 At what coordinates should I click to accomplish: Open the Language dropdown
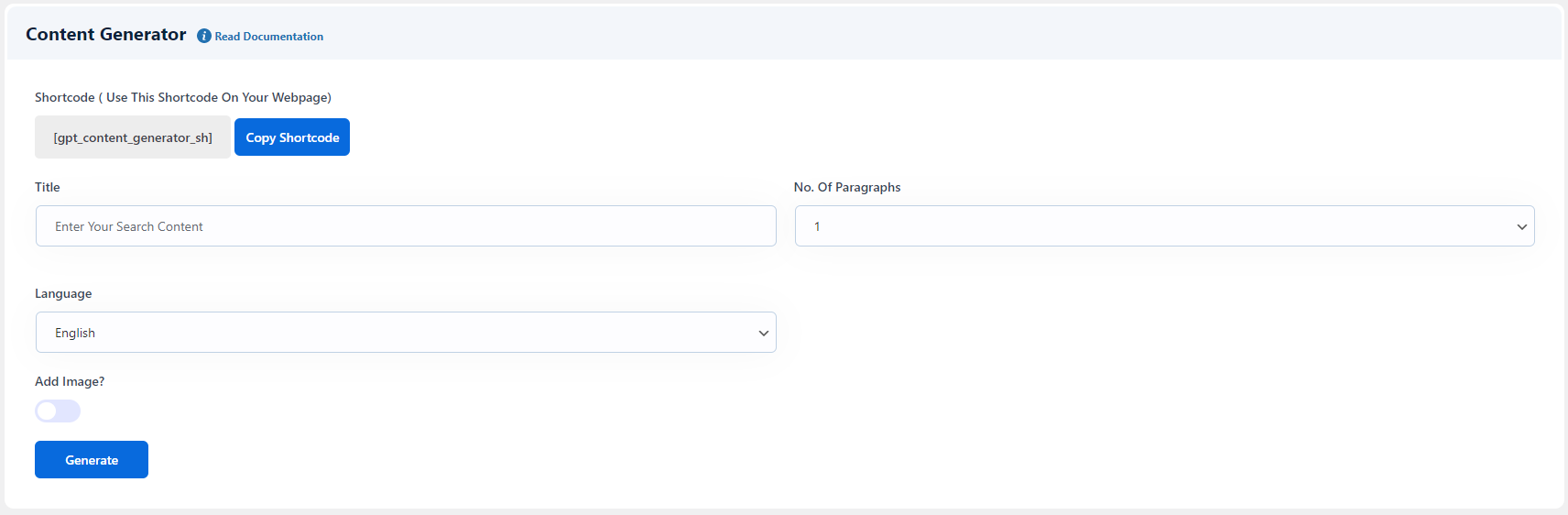(406, 333)
